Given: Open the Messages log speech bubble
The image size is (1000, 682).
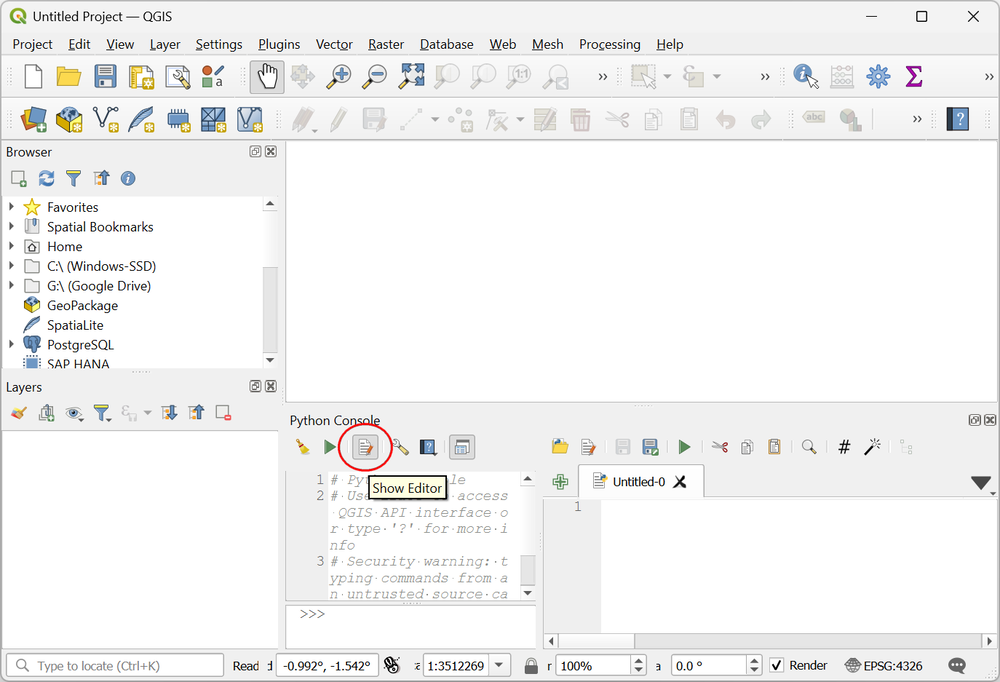Looking at the screenshot, I should point(957,665).
